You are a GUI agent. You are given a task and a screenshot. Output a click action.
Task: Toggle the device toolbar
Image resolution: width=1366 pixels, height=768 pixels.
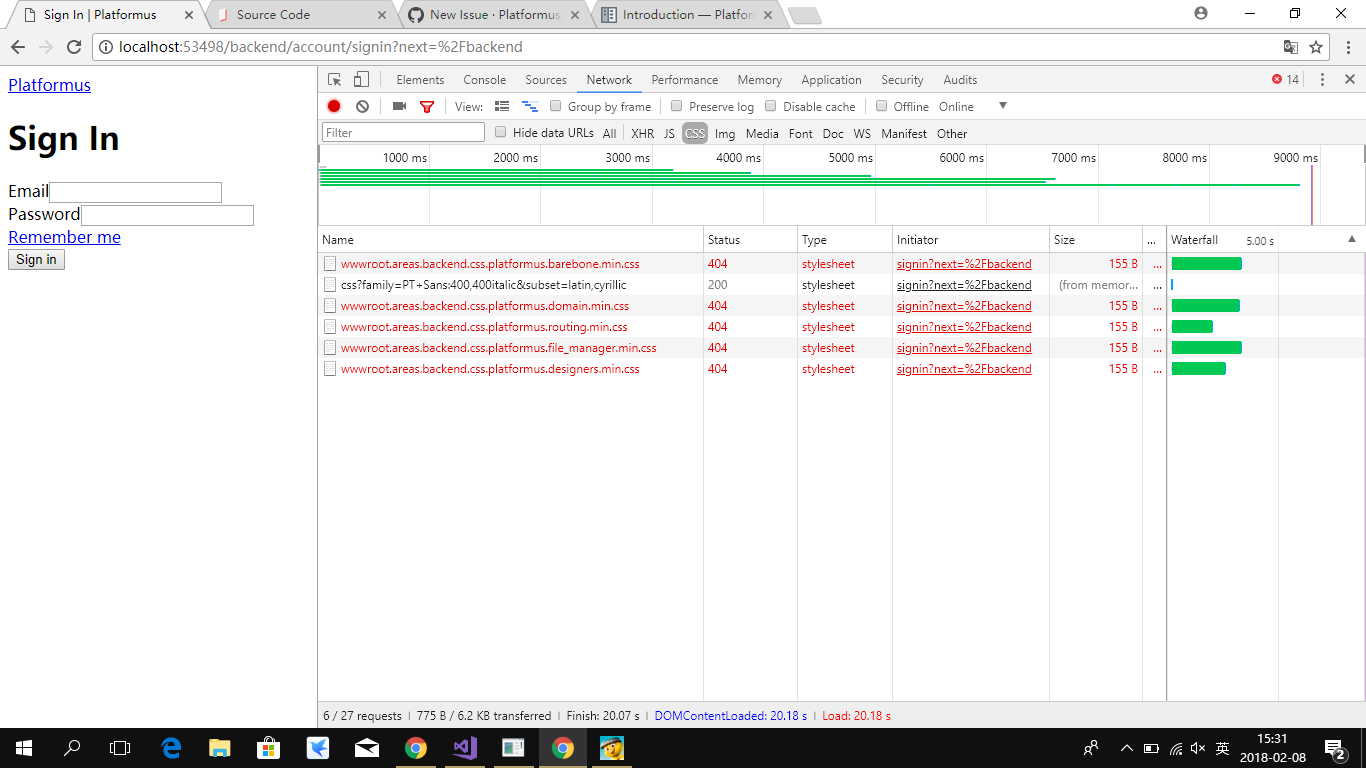pyautogui.click(x=360, y=79)
